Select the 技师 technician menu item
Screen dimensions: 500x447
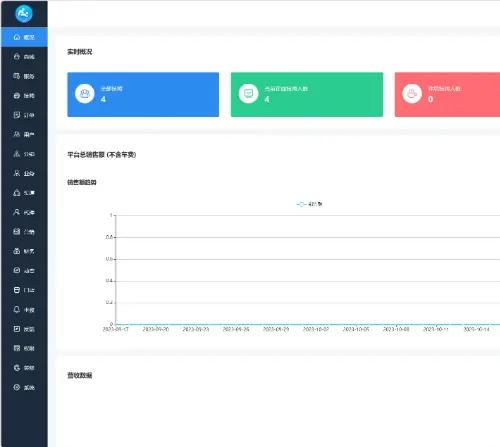[24, 96]
